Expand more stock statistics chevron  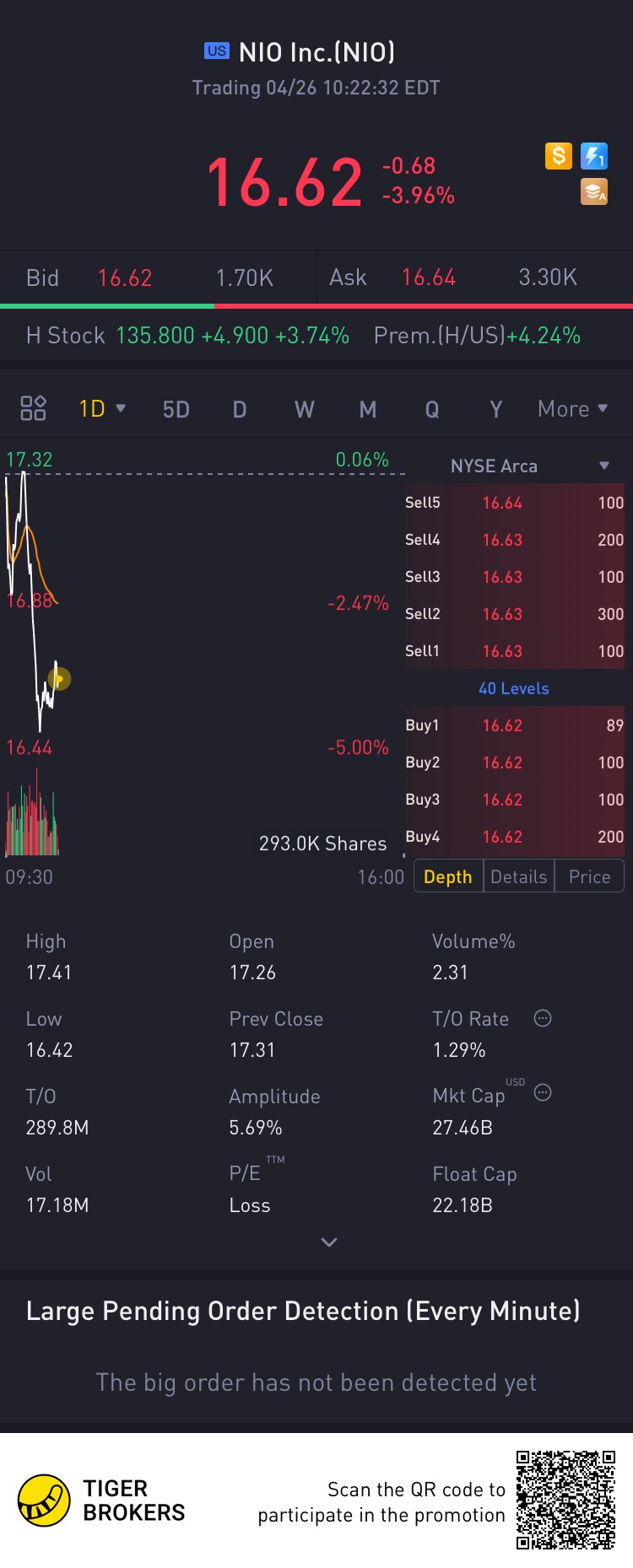click(329, 1242)
